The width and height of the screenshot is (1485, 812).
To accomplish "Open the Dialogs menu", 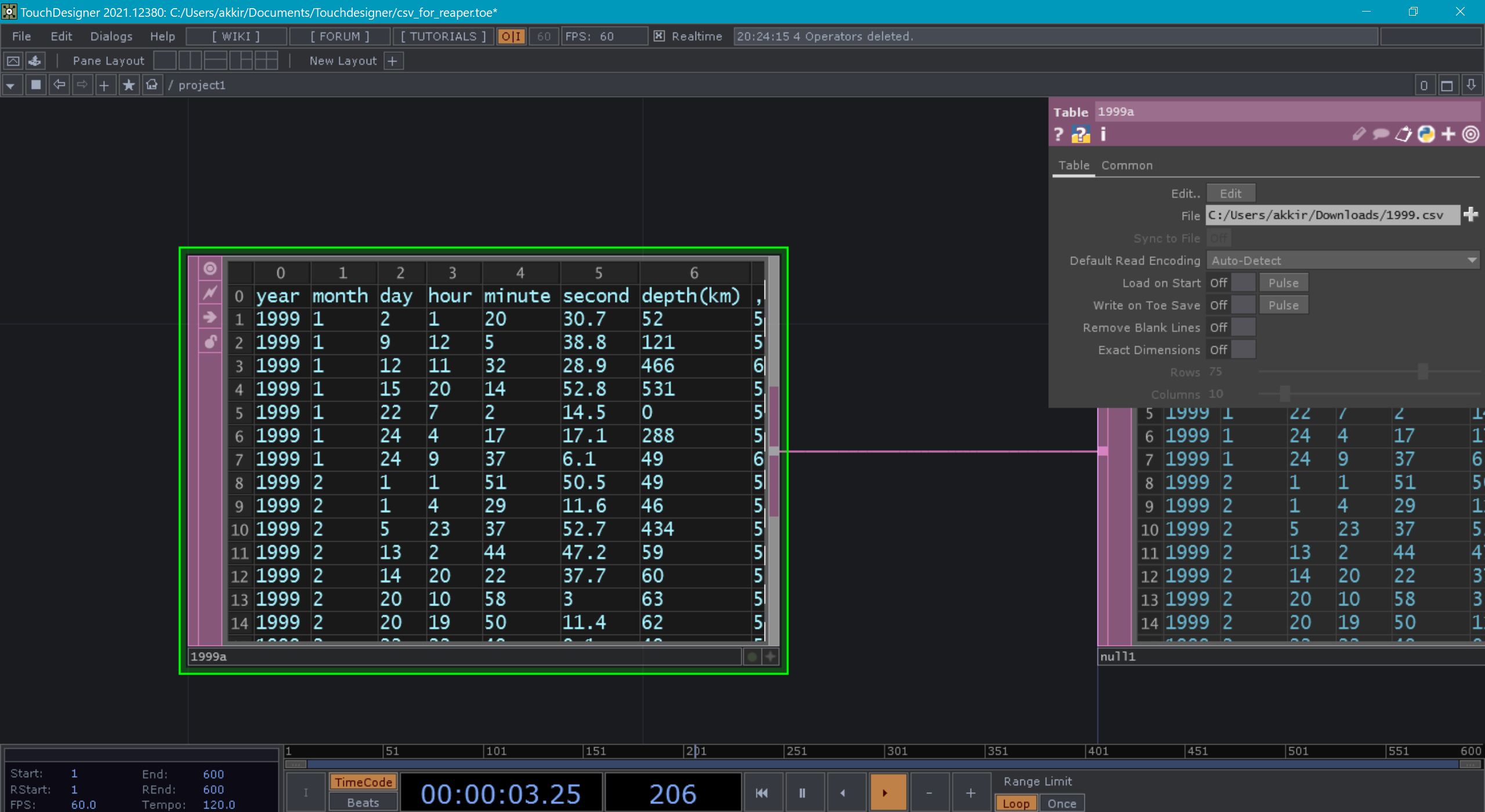I will coord(111,36).
